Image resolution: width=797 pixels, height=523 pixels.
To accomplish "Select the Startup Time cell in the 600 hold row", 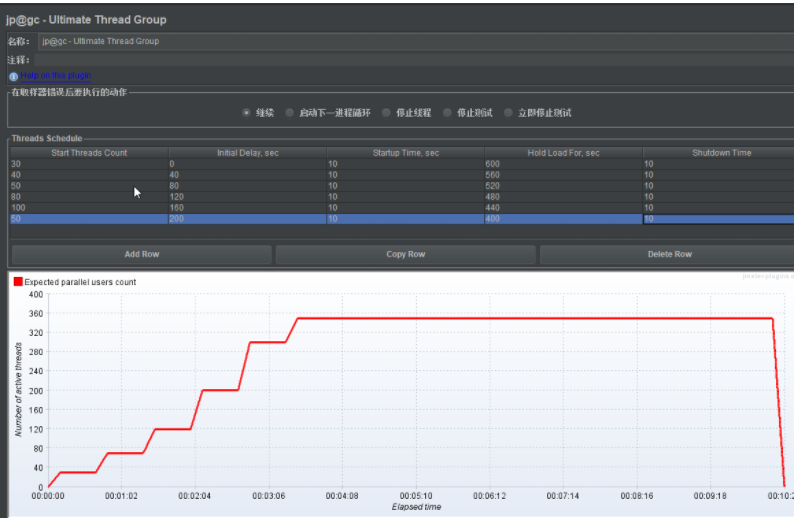I will (406, 164).
